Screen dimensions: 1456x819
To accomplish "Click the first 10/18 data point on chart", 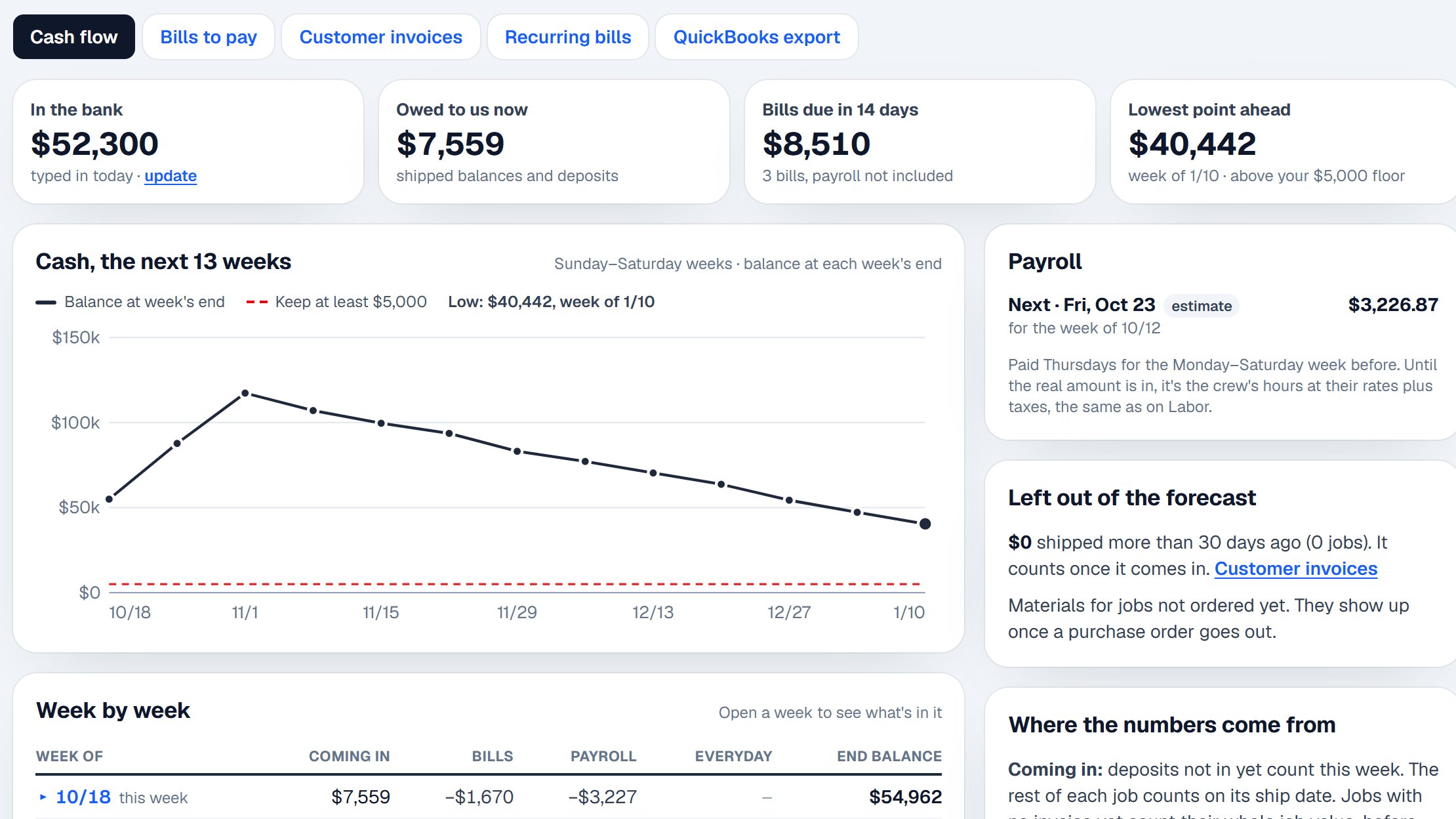I will click(x=110, y=499).
